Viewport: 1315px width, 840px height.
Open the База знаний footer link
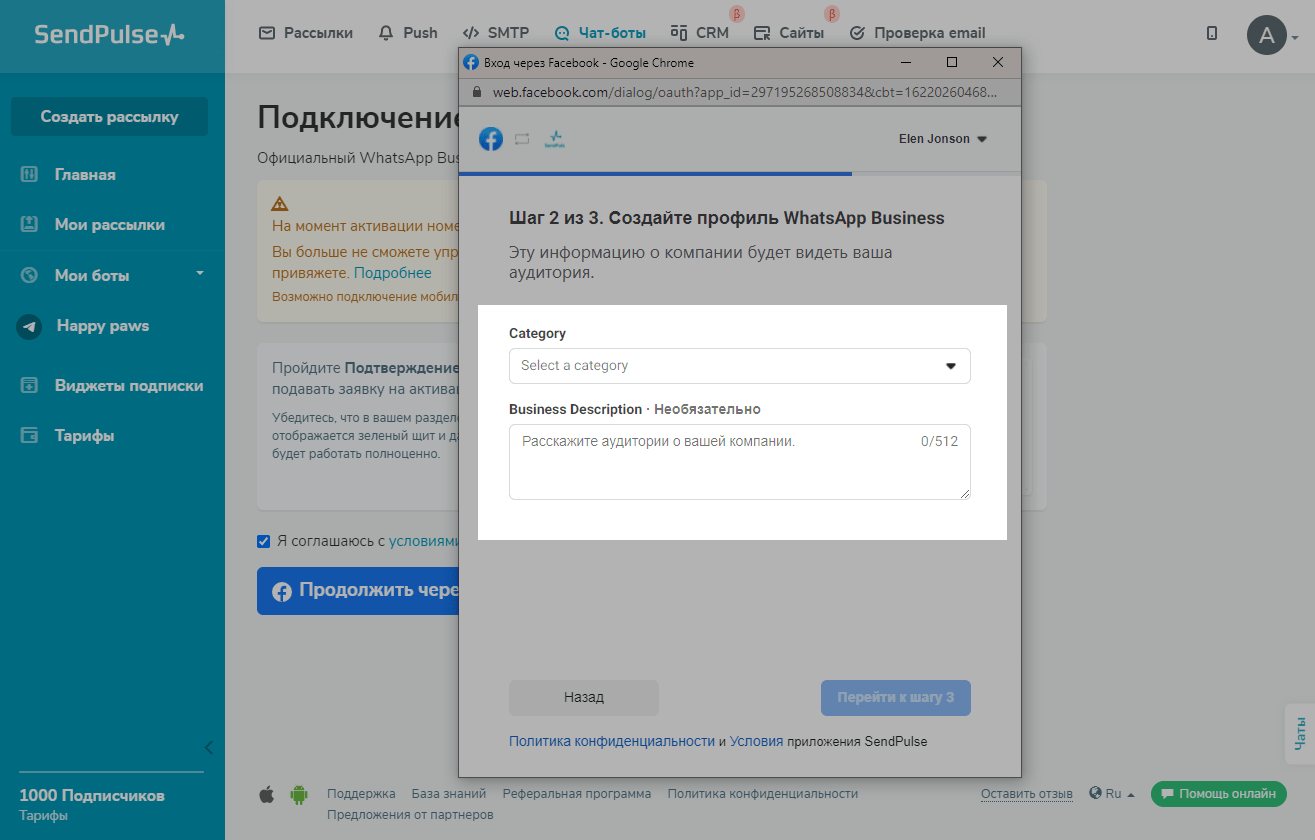click(x=449, y=794)
